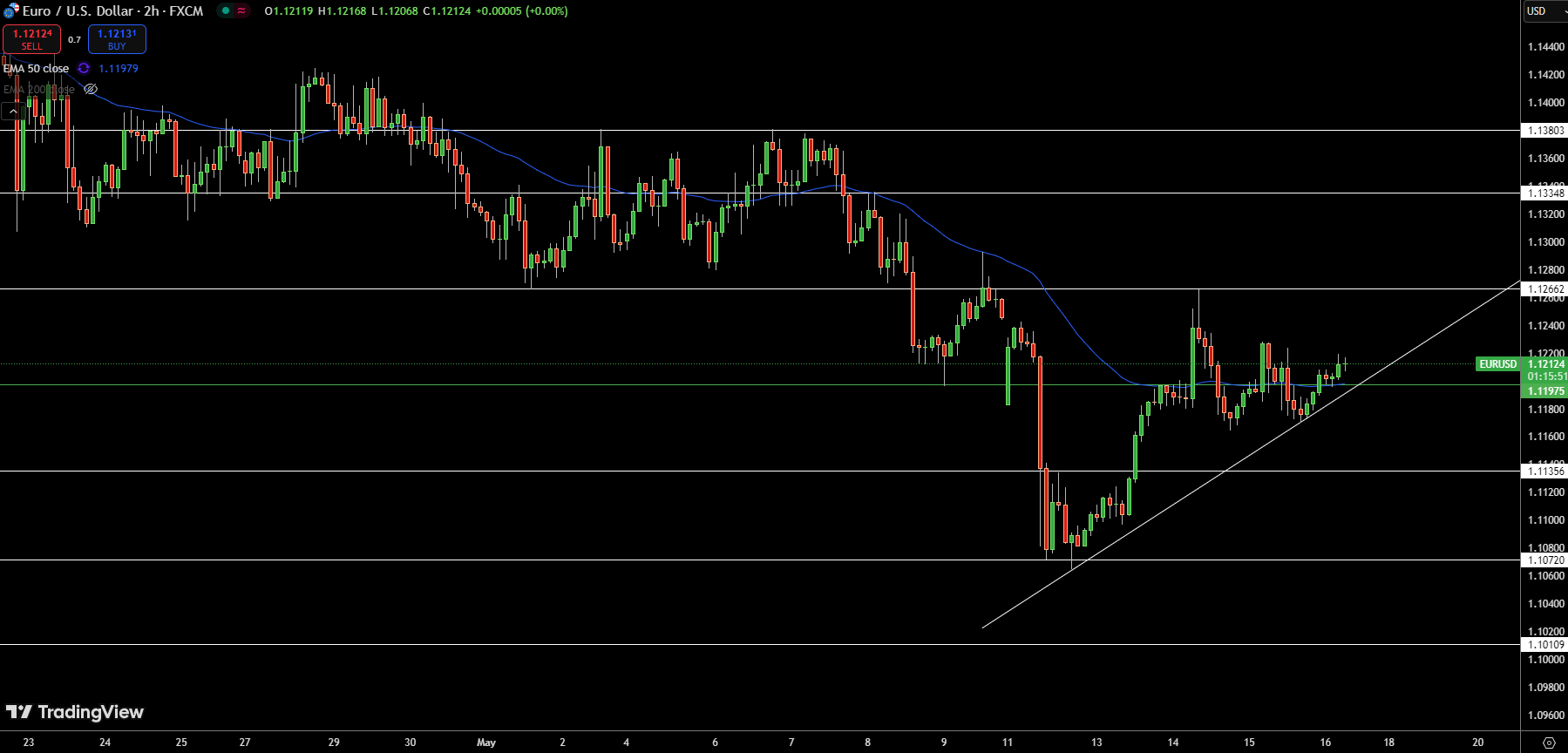Click date 29 on the time axis
The image size is (1568, 753).
pos(334,743)
